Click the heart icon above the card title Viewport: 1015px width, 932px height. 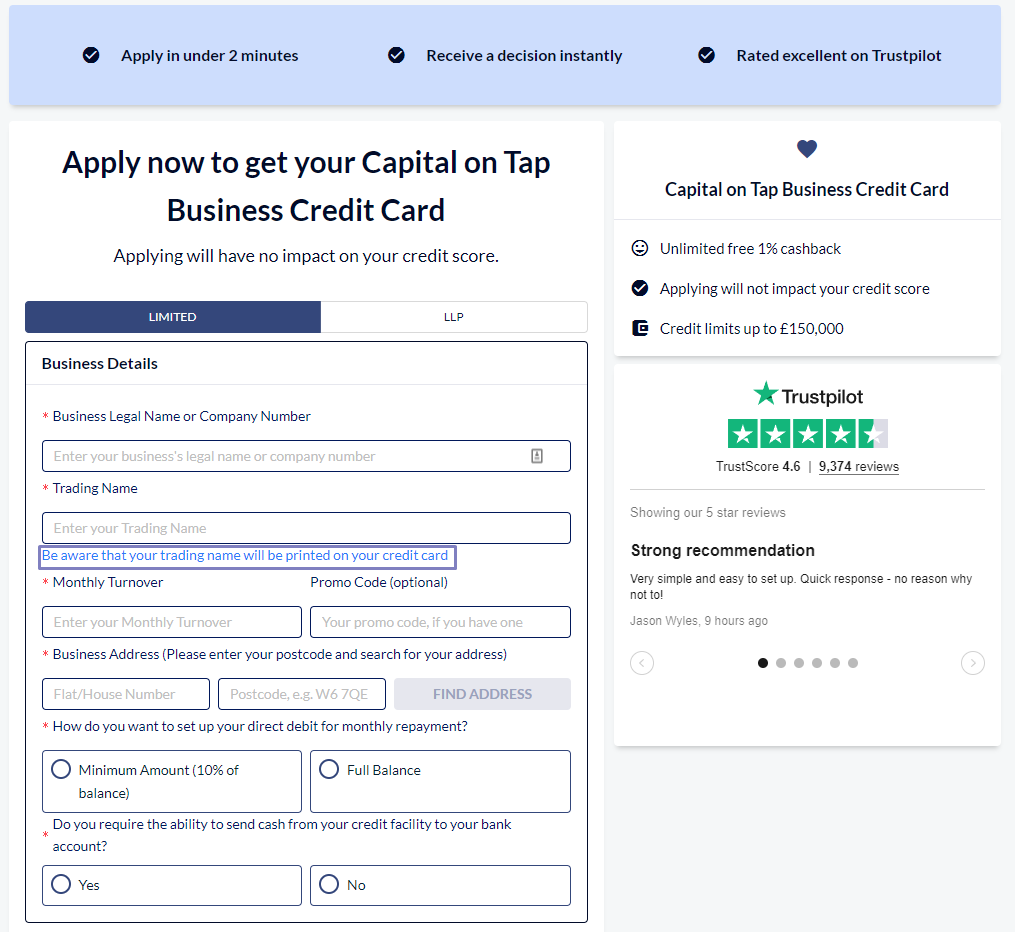807,149
